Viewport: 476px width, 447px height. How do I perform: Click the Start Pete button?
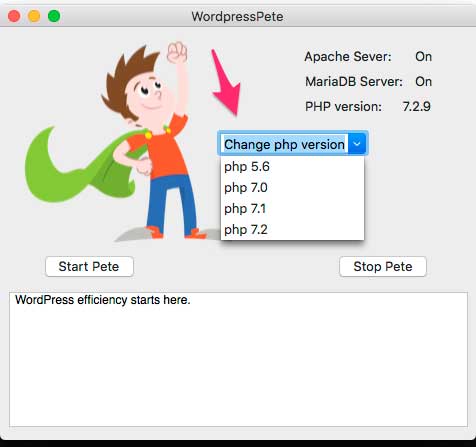[x=89, y=266]
